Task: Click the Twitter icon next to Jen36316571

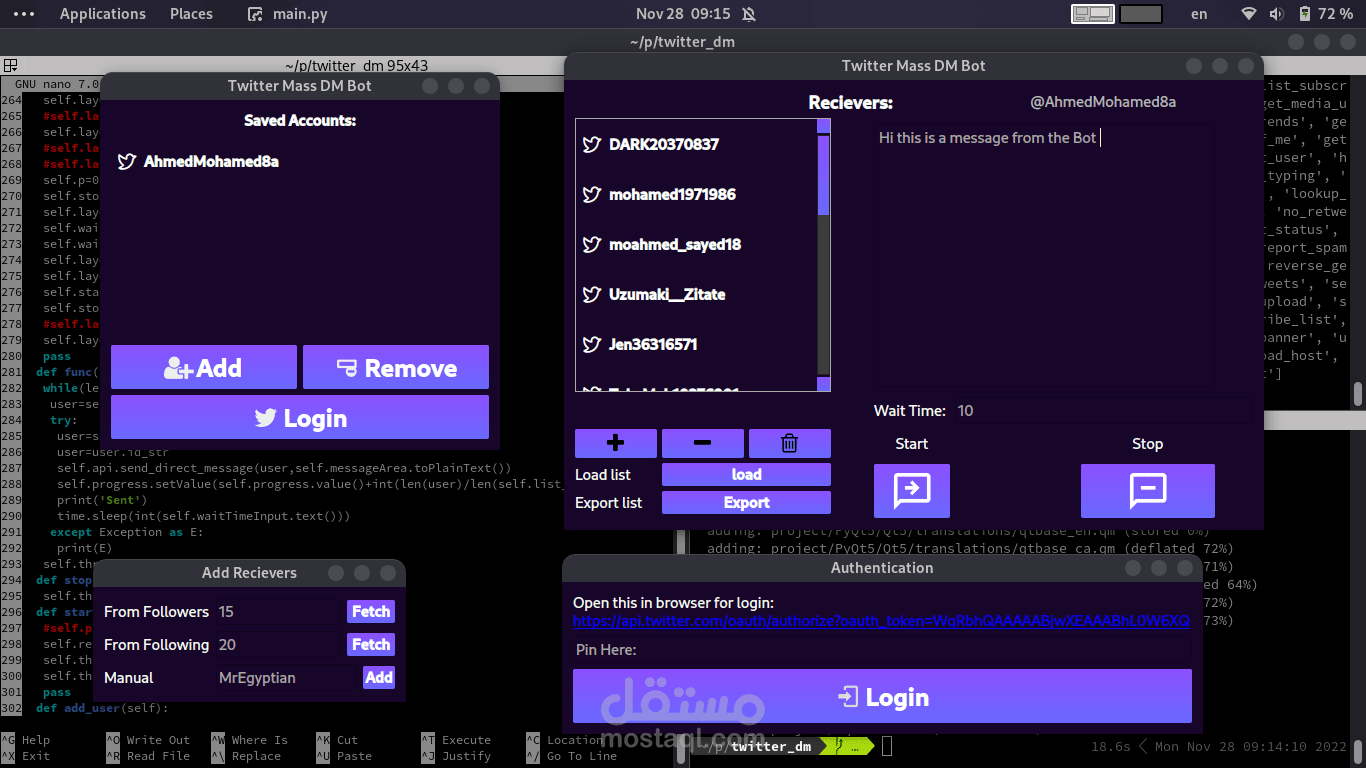Action: point(592,344)
